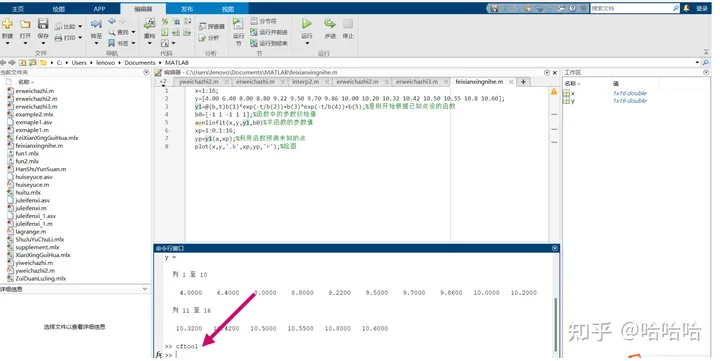Select HanShuYunSuan.m in Current Folder list

(x=37, y=169)
